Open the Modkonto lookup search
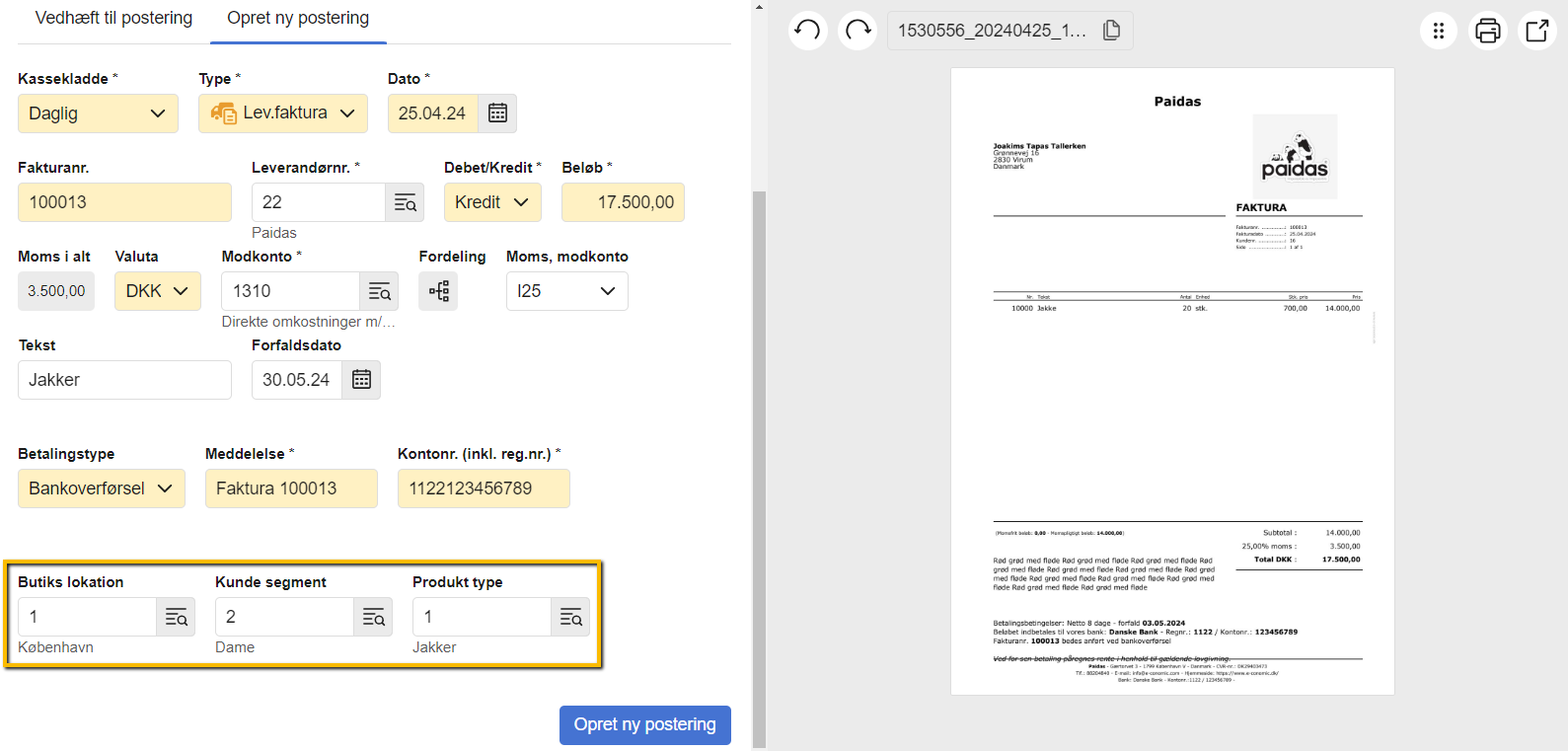 coord(379,291)
